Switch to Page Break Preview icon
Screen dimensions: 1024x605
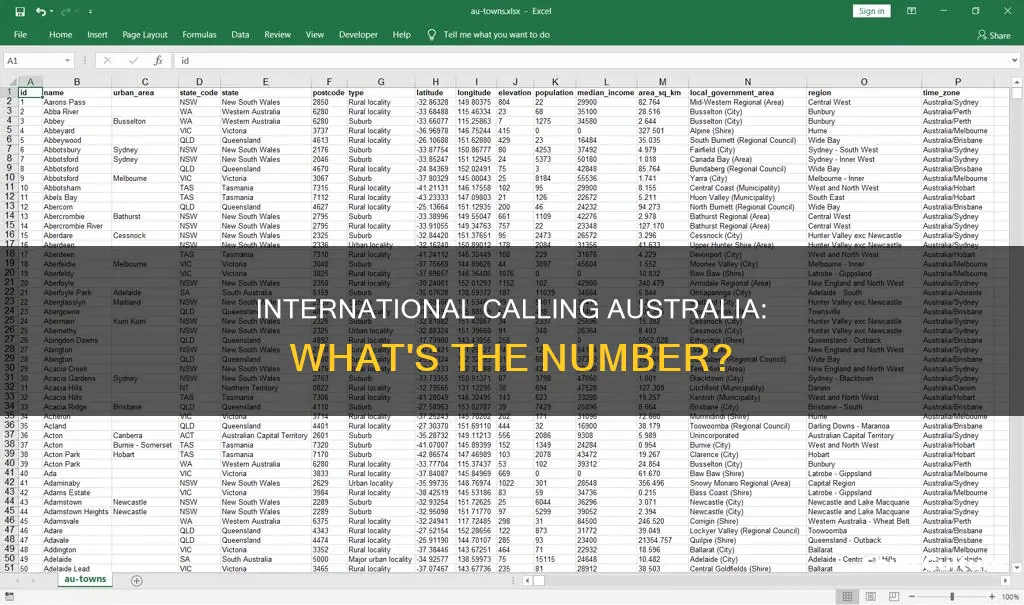pos(894,597)
